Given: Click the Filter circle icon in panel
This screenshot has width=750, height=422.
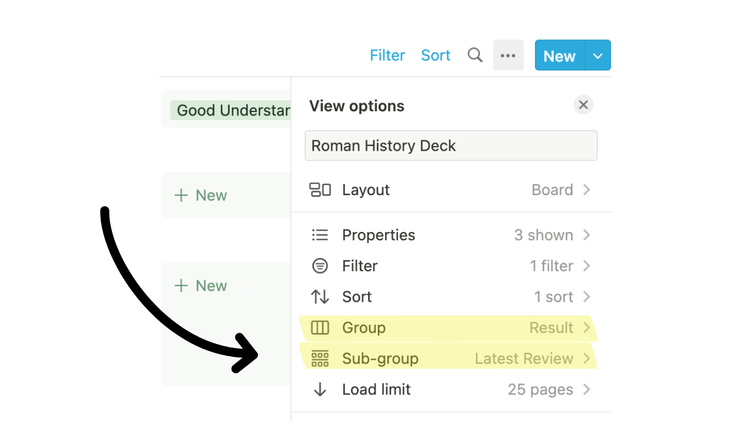Looking at the screenshot, I should [320, 266].
